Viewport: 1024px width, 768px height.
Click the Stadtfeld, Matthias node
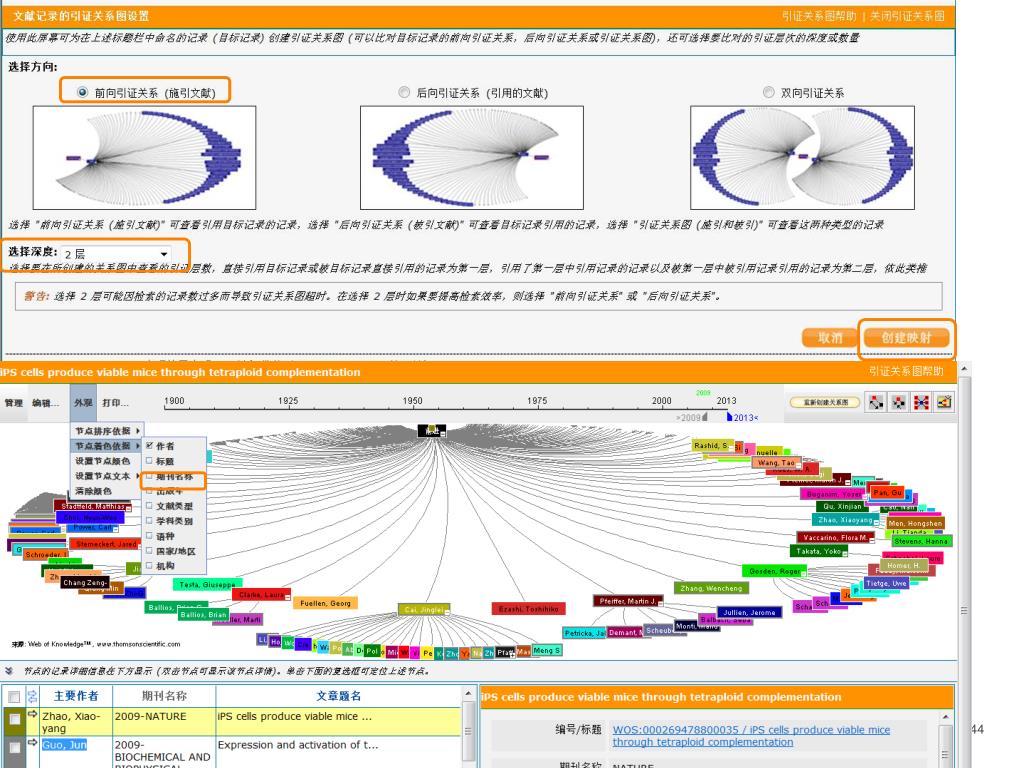coord(94,507)
